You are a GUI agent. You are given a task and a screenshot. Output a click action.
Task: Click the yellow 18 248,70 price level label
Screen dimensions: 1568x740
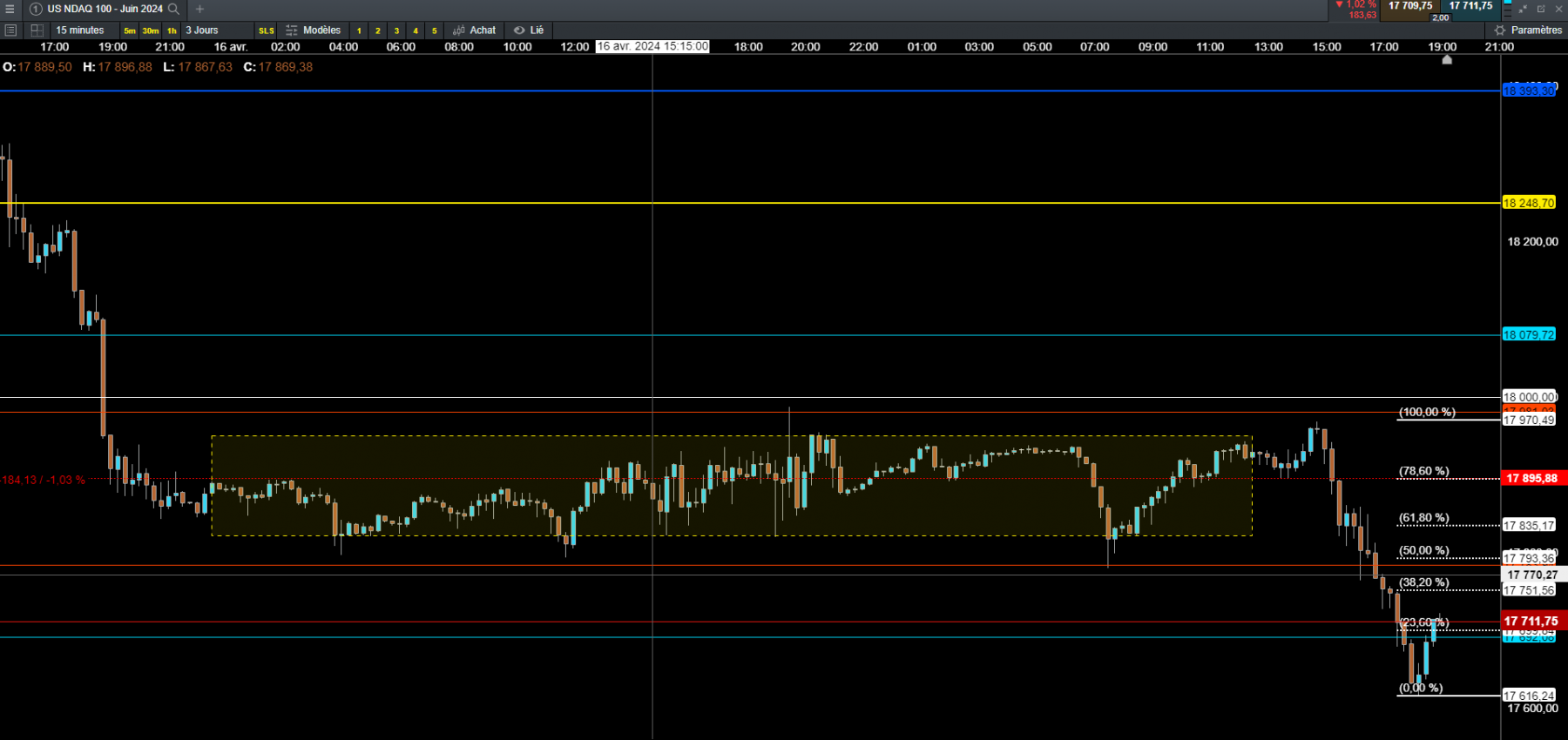1529,203
